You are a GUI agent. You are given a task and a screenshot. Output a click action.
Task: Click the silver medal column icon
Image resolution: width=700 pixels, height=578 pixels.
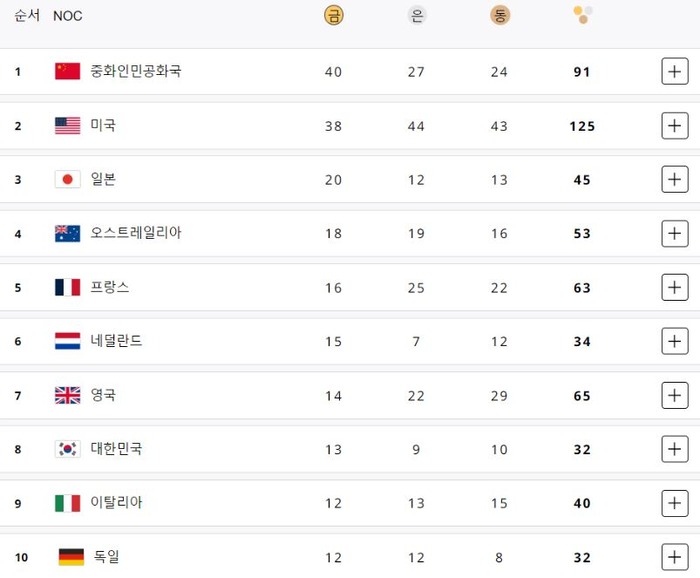click(x=417, y=15)
